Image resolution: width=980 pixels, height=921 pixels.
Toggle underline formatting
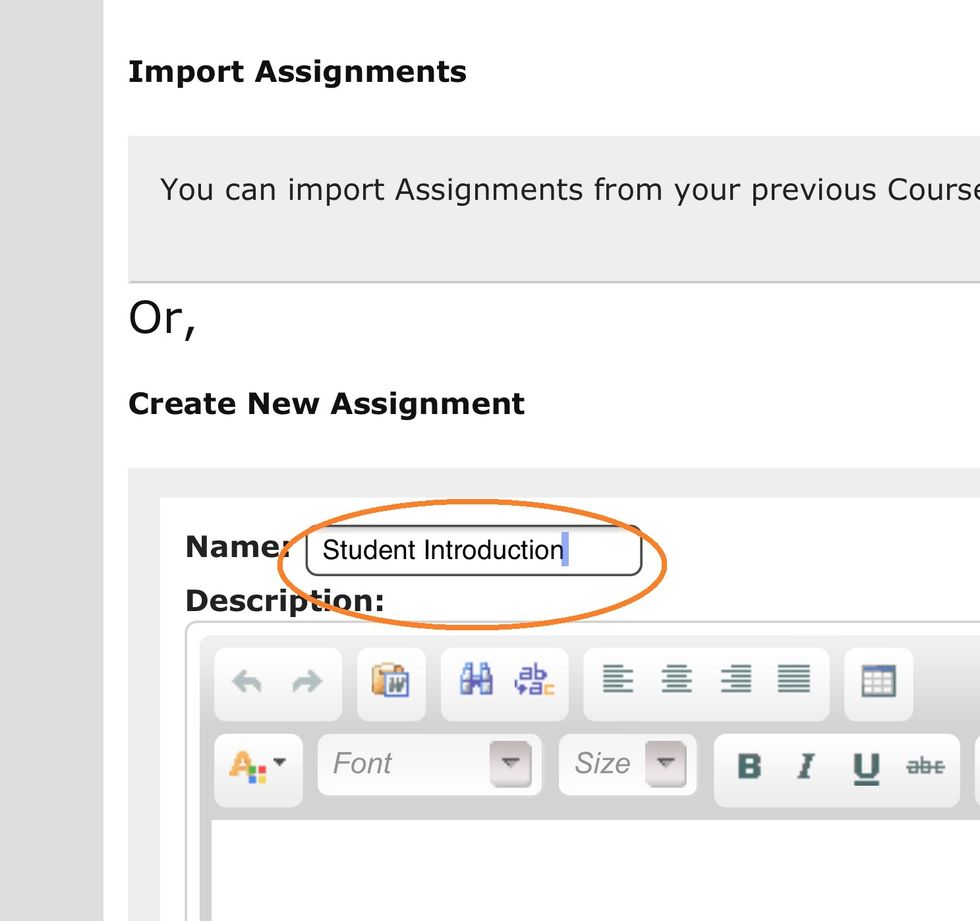[866, 768]
